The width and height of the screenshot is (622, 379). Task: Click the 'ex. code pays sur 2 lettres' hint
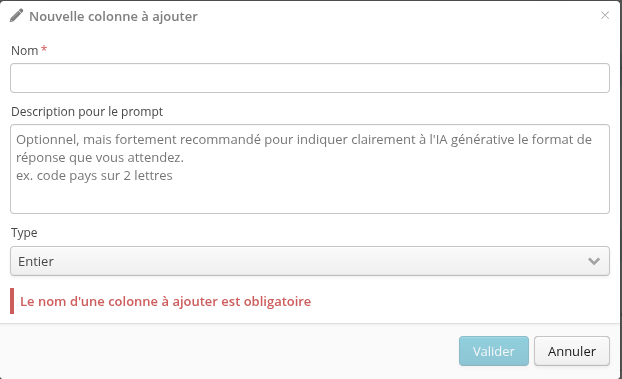[94, 175]
